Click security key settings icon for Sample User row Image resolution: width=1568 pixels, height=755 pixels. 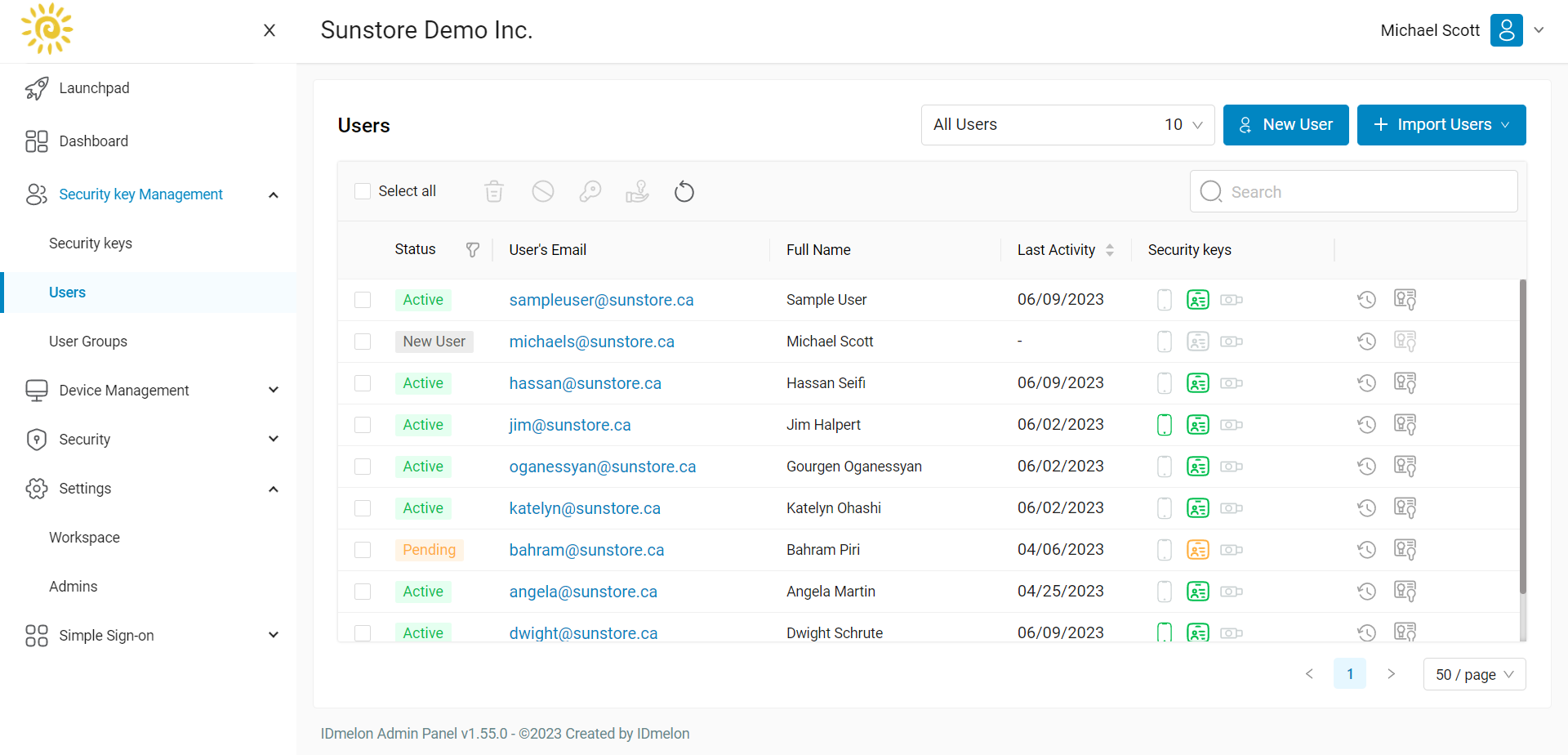click(x=1405, y=300)
